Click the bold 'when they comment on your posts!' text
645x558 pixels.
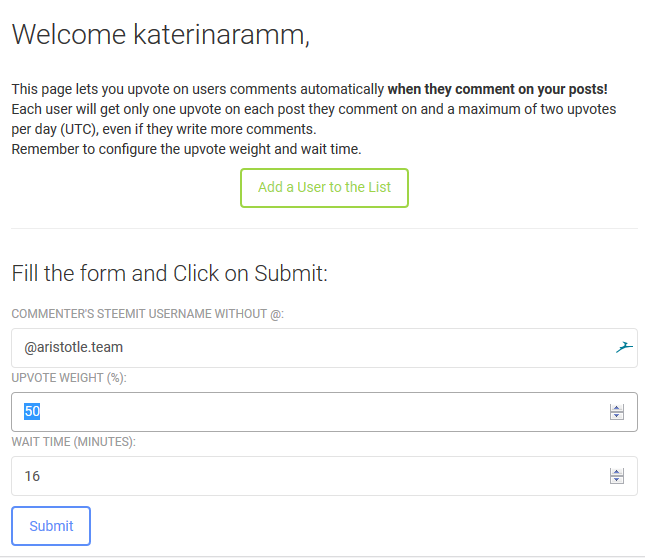click(498, 89)
